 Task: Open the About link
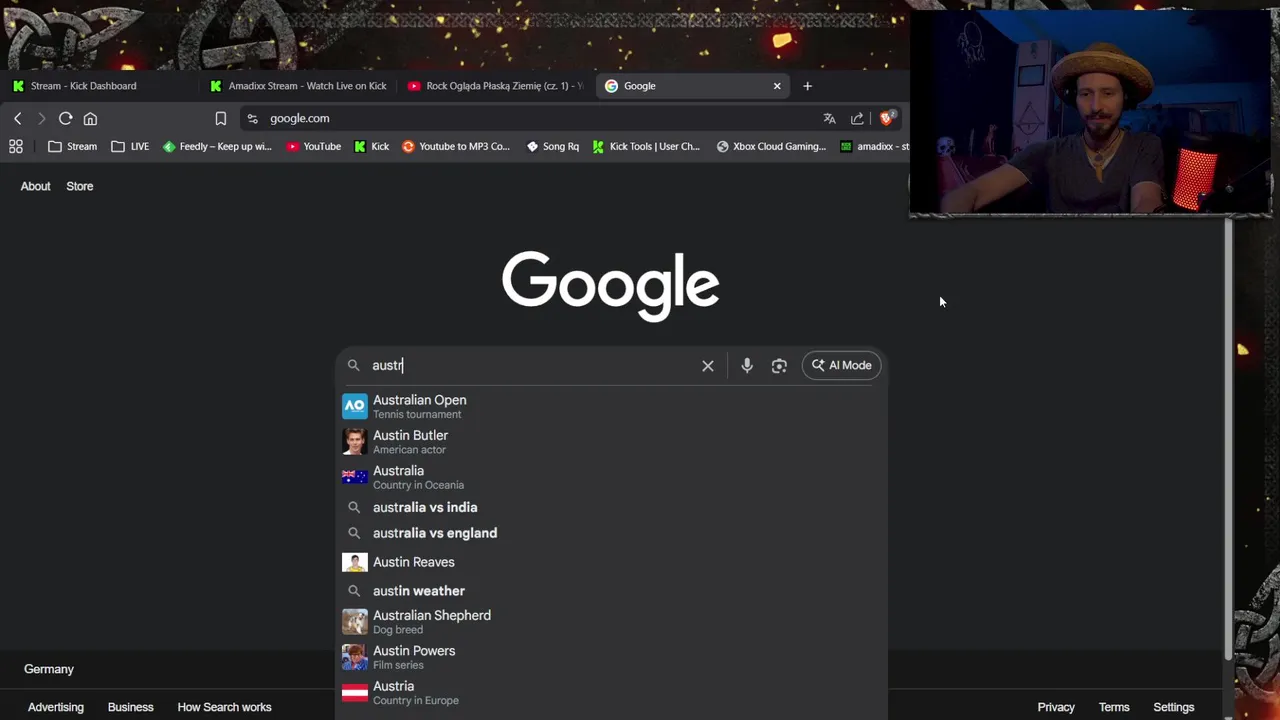tap(35, 186)
